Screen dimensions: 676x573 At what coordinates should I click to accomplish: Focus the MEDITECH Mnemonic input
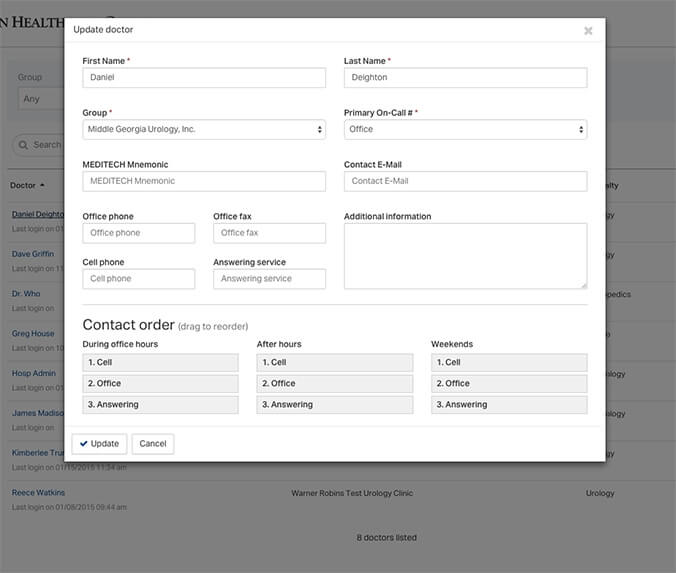click(204, 181)
